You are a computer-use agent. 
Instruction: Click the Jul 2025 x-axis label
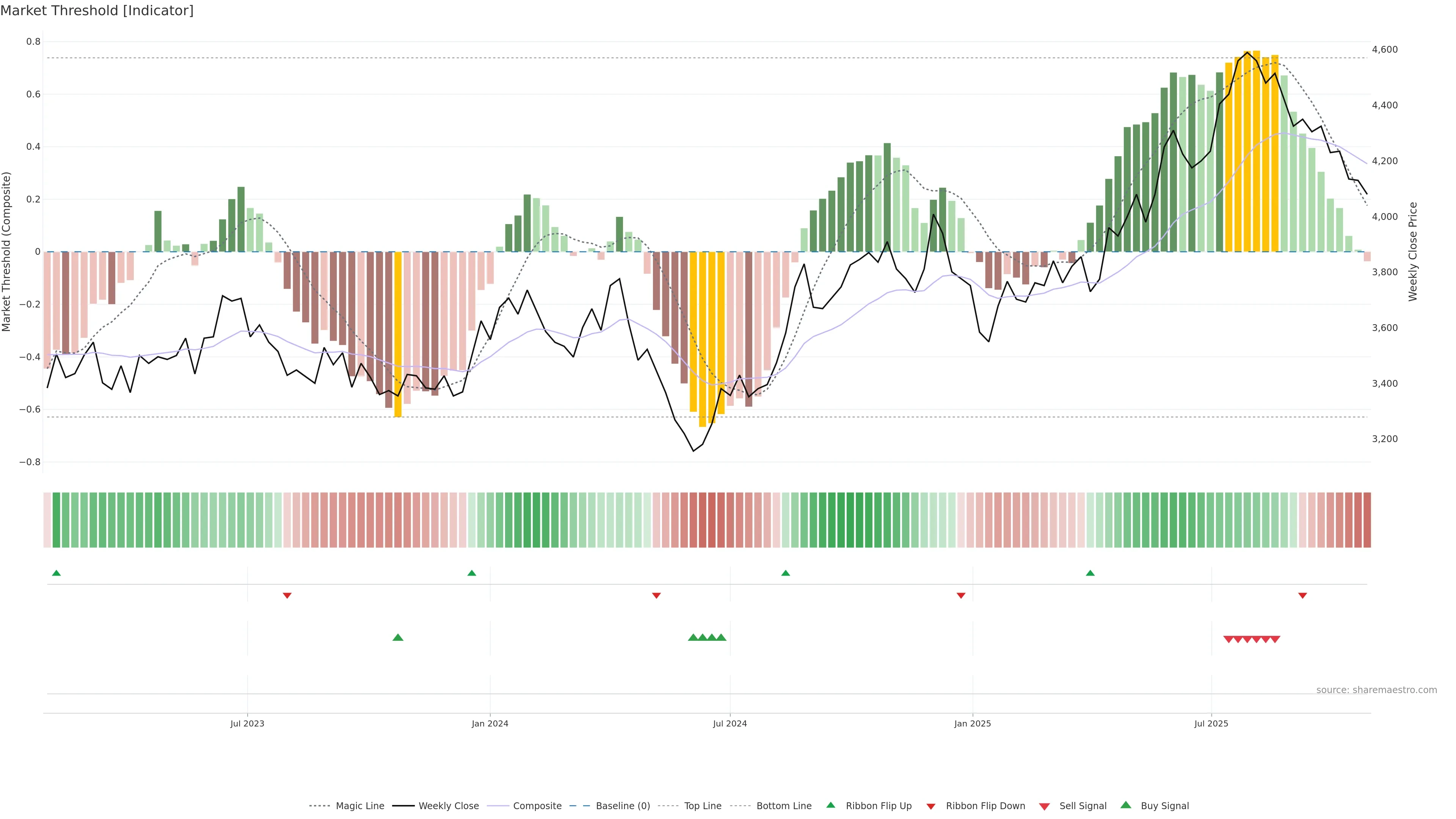click(1211, 723)
